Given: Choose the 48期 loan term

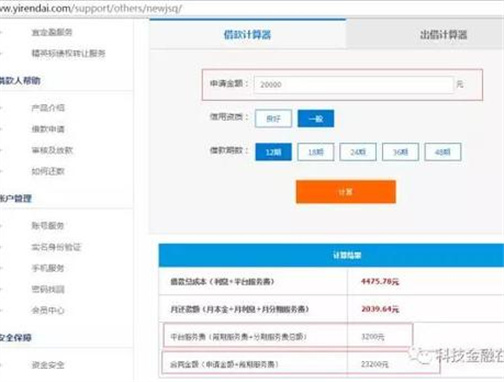Looking at the screenshot, I should [443, 152].
